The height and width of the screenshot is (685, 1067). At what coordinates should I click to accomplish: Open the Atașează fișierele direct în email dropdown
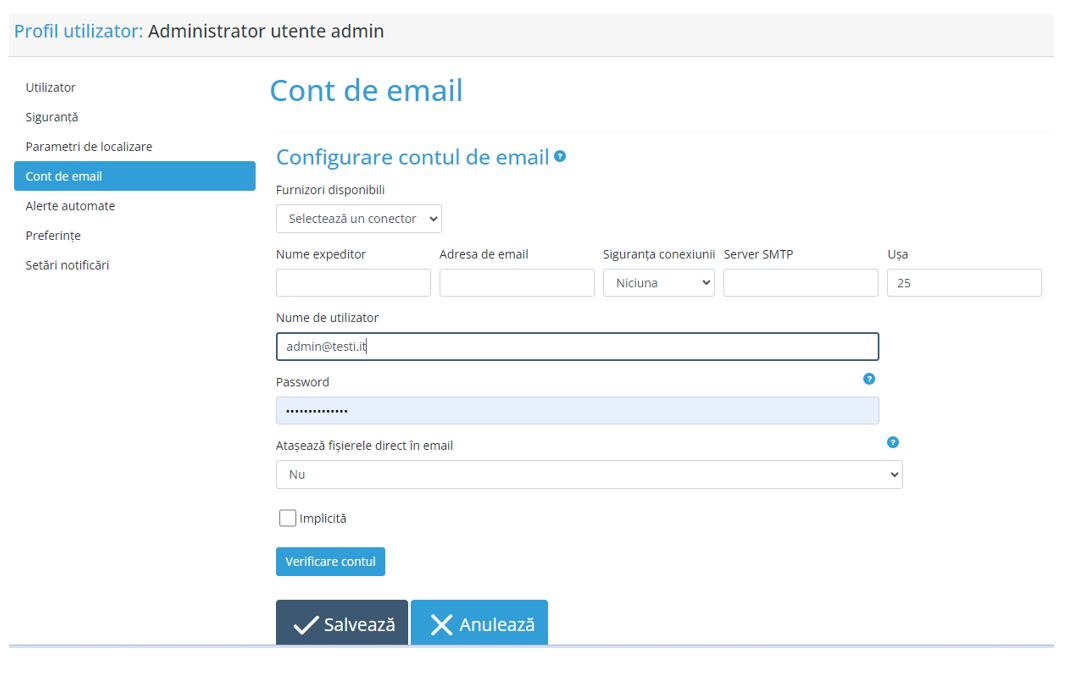click(x=589, y=475)
